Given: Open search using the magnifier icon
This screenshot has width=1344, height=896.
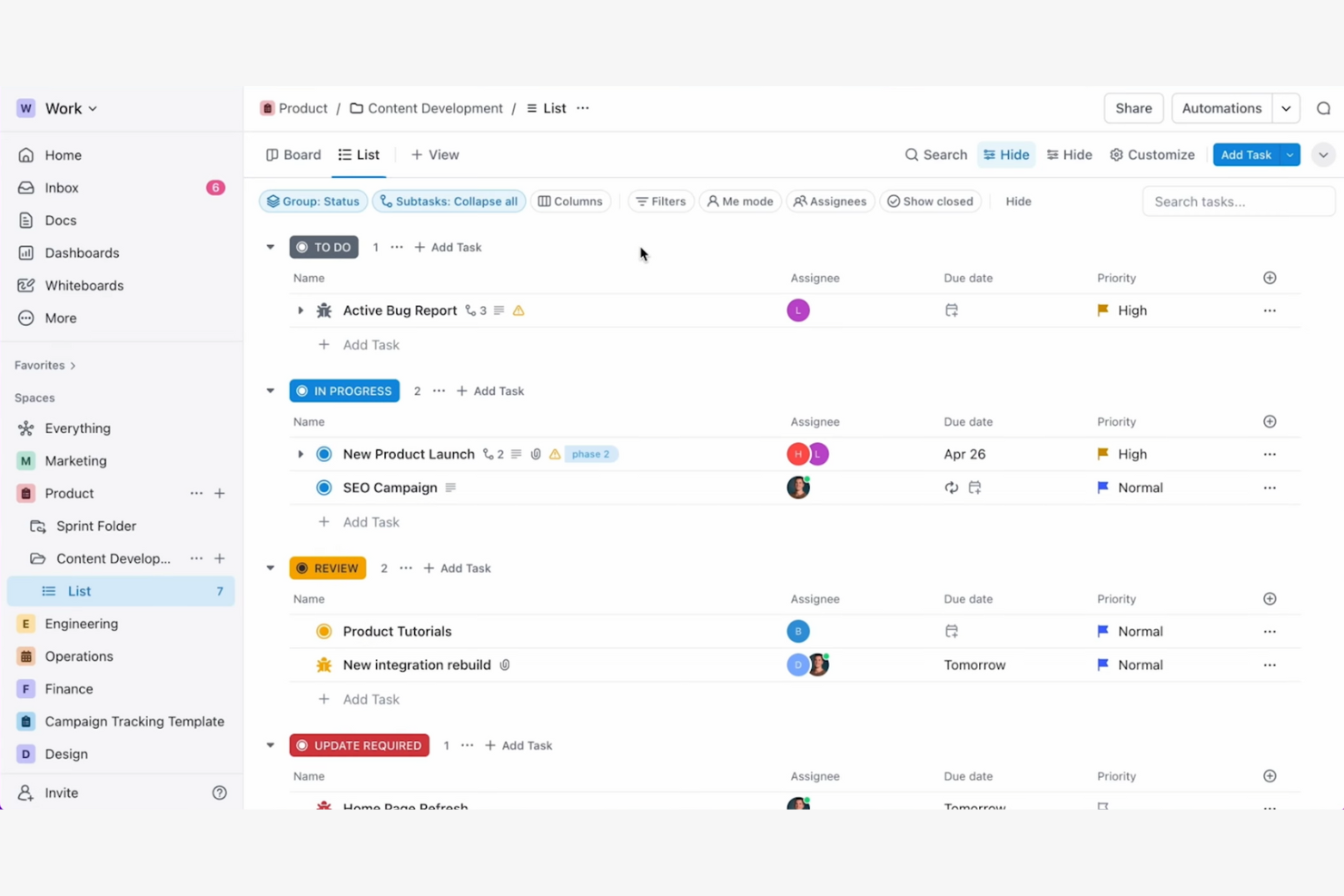Looking at the screenshot, I should tap(911, 154).
